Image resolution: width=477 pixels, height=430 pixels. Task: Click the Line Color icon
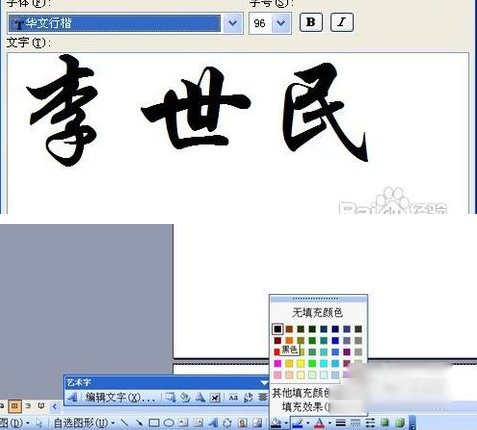[x=298, y=423]
